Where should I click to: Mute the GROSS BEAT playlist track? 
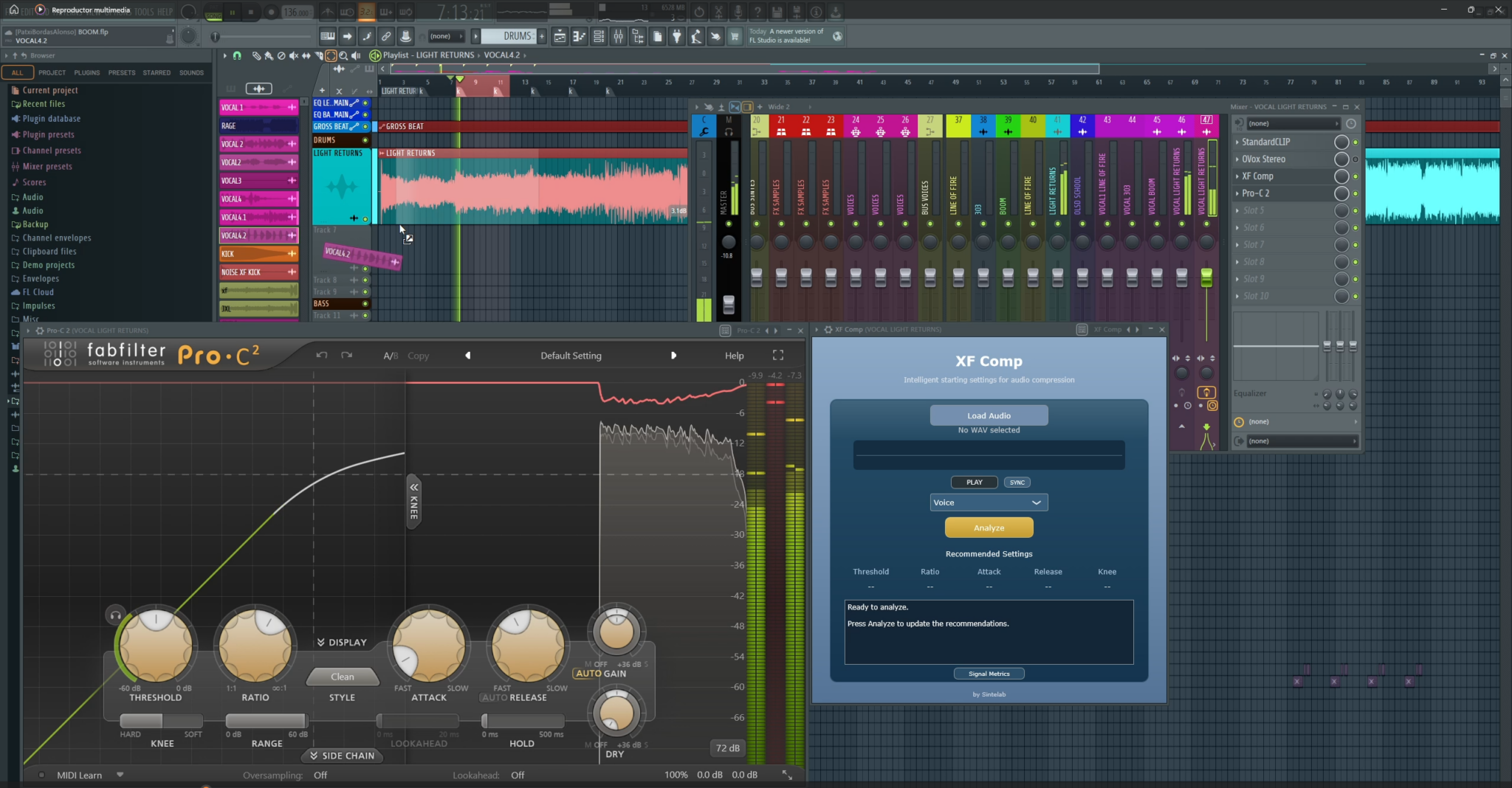coord(365,127)
